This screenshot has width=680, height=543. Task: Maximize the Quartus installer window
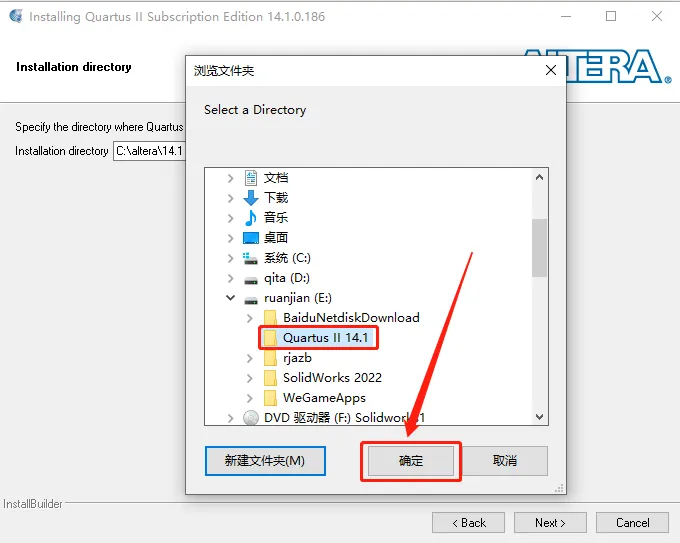tap(611, 16)
